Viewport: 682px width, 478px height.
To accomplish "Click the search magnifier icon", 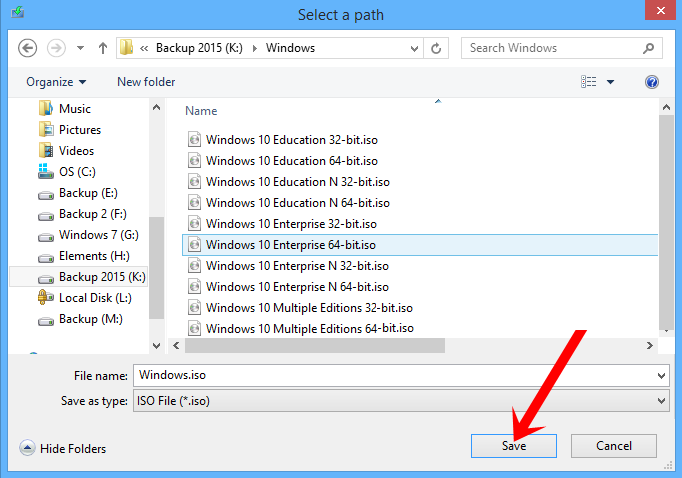I will tap(648, 48).
